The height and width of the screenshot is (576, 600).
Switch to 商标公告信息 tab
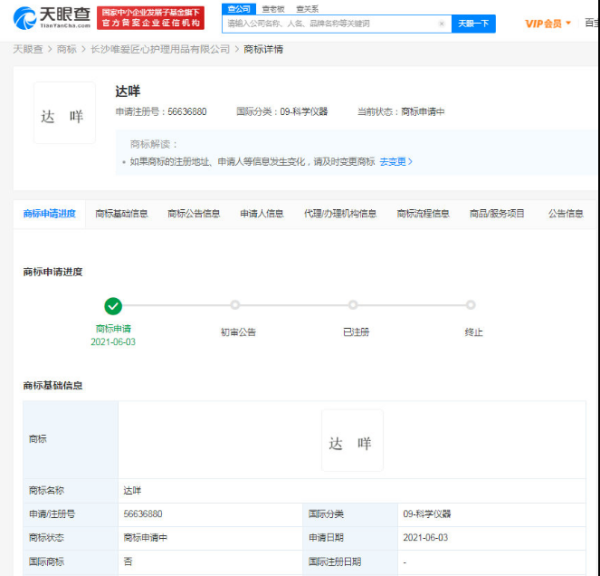(x=194, y=214)
